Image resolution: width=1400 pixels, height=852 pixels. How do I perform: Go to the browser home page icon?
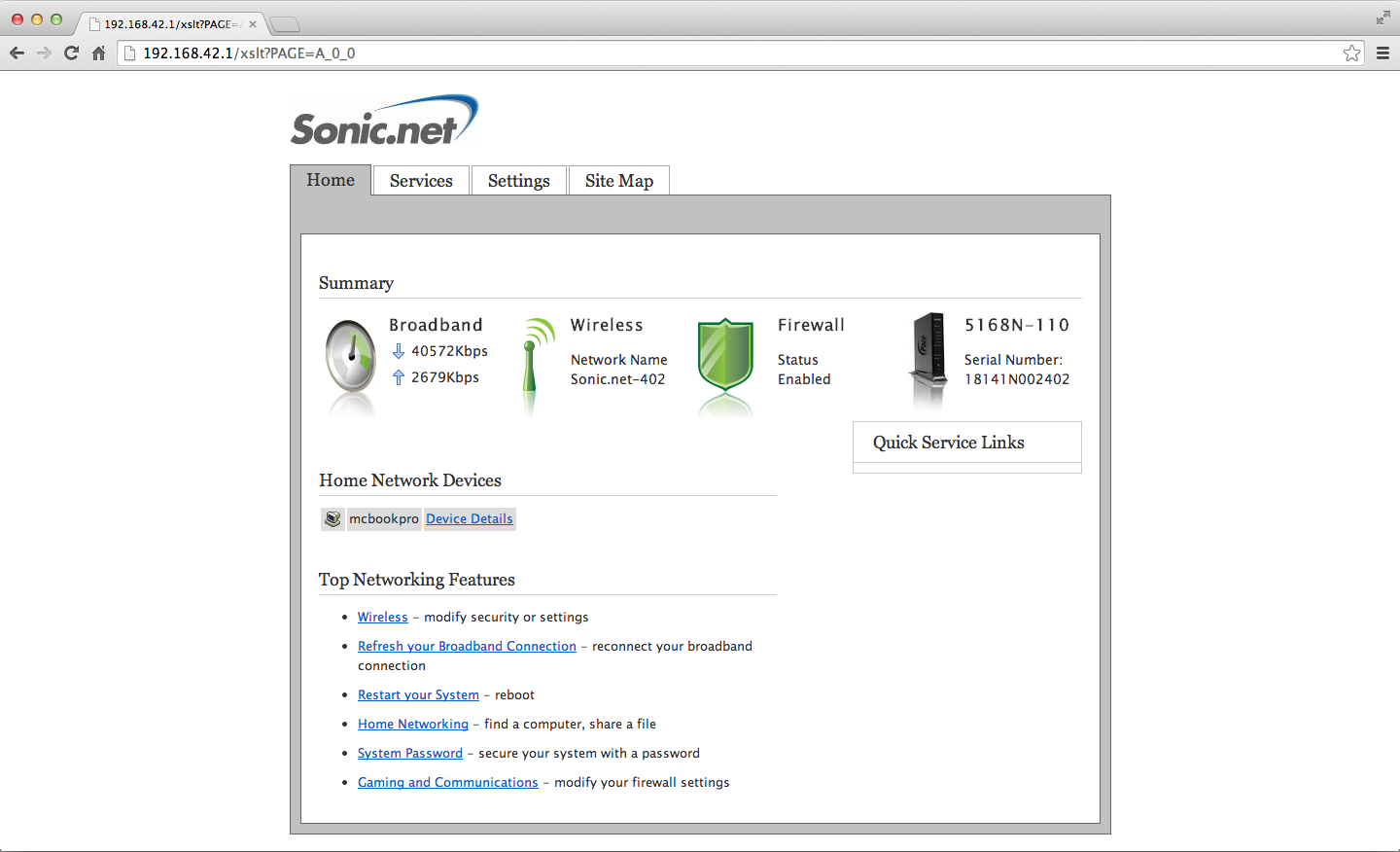point(98,53)
